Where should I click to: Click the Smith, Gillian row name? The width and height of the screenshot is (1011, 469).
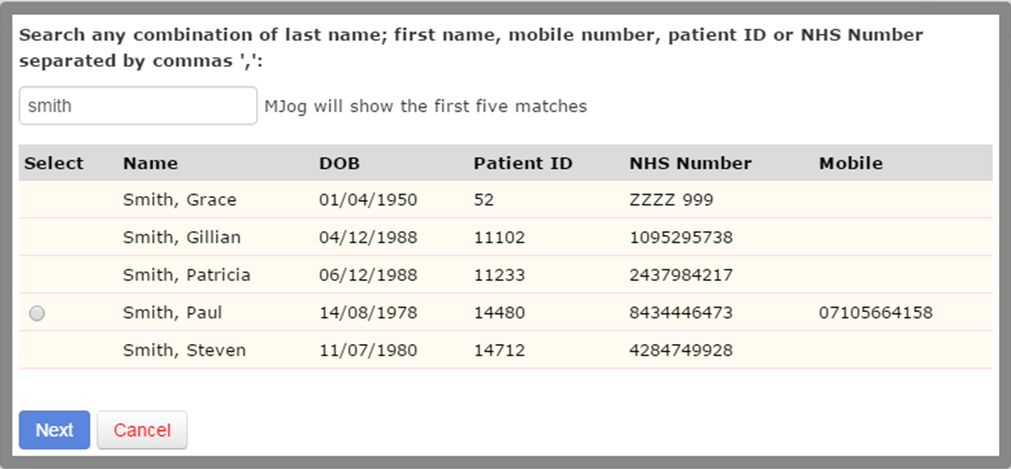pyautogui.click(x=182, y=238)
